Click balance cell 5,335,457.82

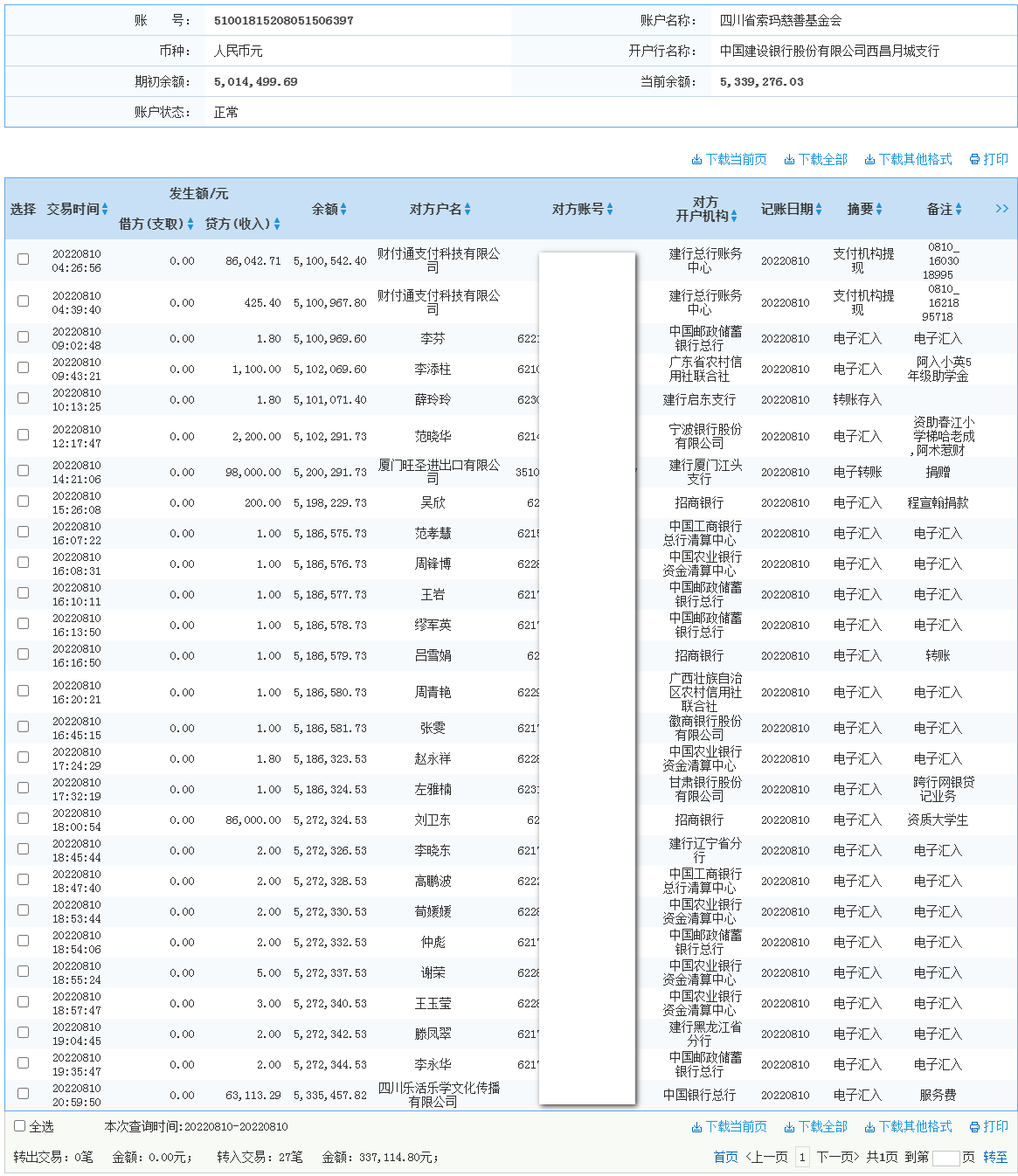click(330, 1095)
